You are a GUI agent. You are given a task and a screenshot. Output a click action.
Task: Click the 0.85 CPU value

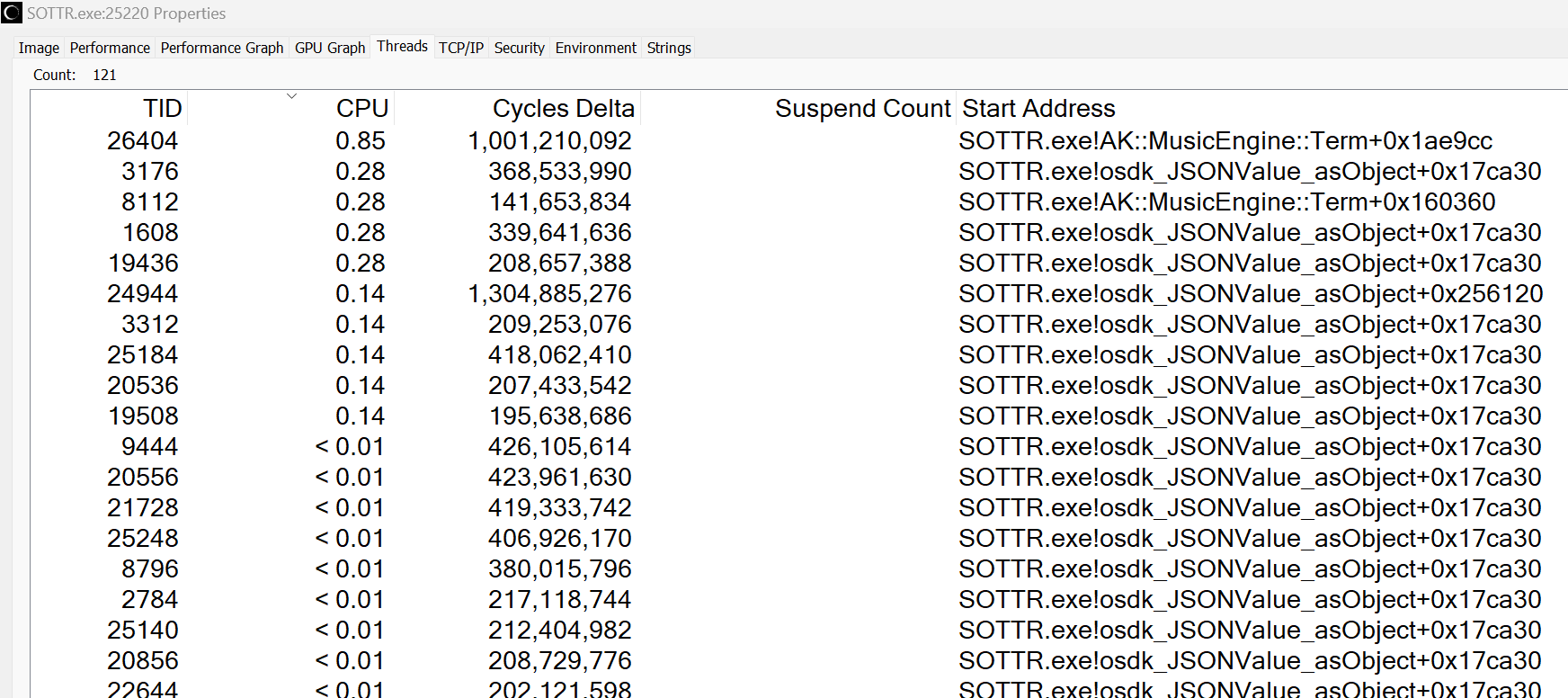coord(361,140)
